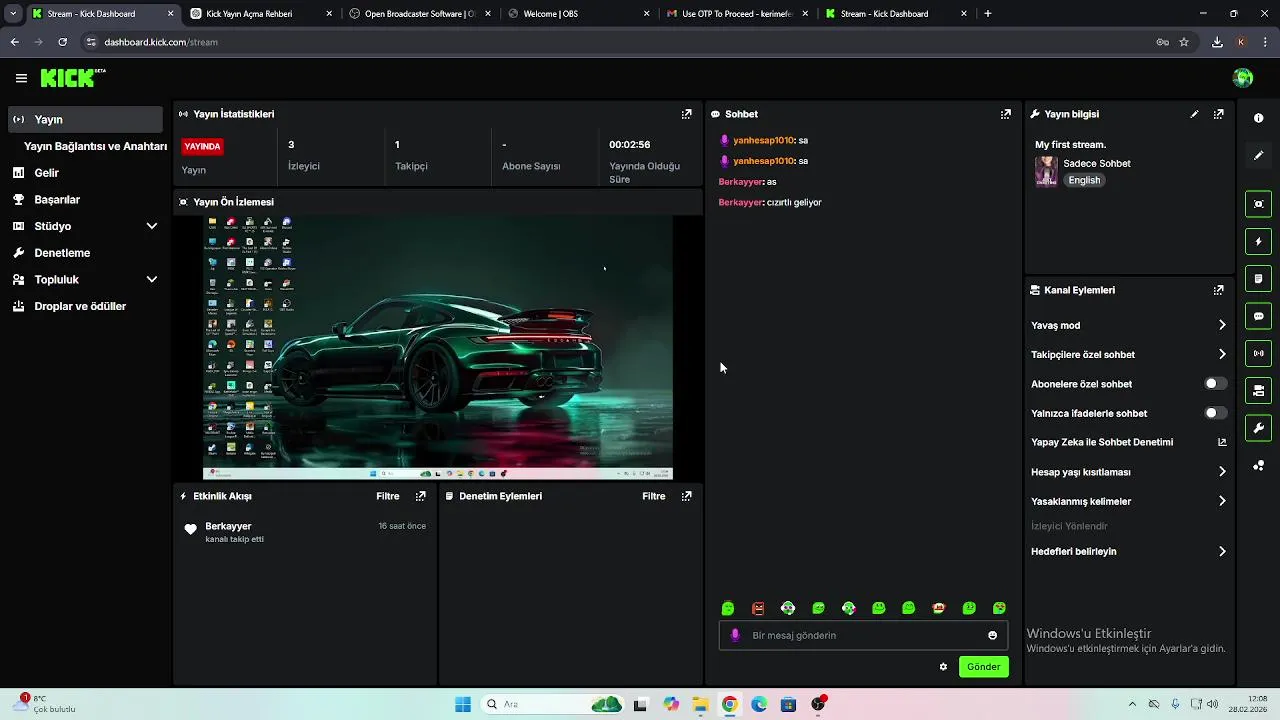The height and width of the screenshot is (720, 1280).
Task: Toggle the chat bubble widget in right sidebar
Action: [x=1258, y=316]
